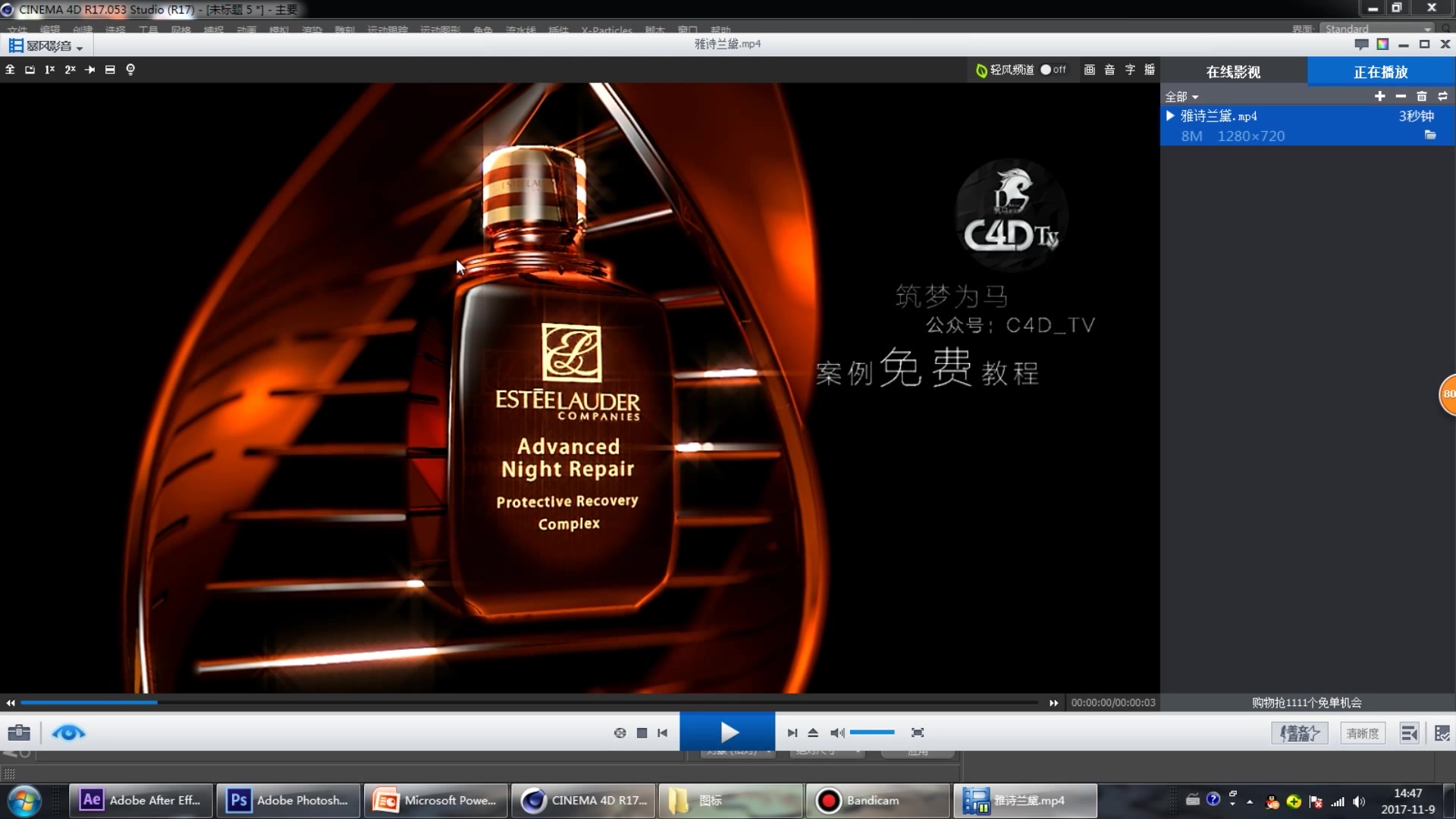
Task: Adjust the volume slider
Action: (x=872, y=733)
